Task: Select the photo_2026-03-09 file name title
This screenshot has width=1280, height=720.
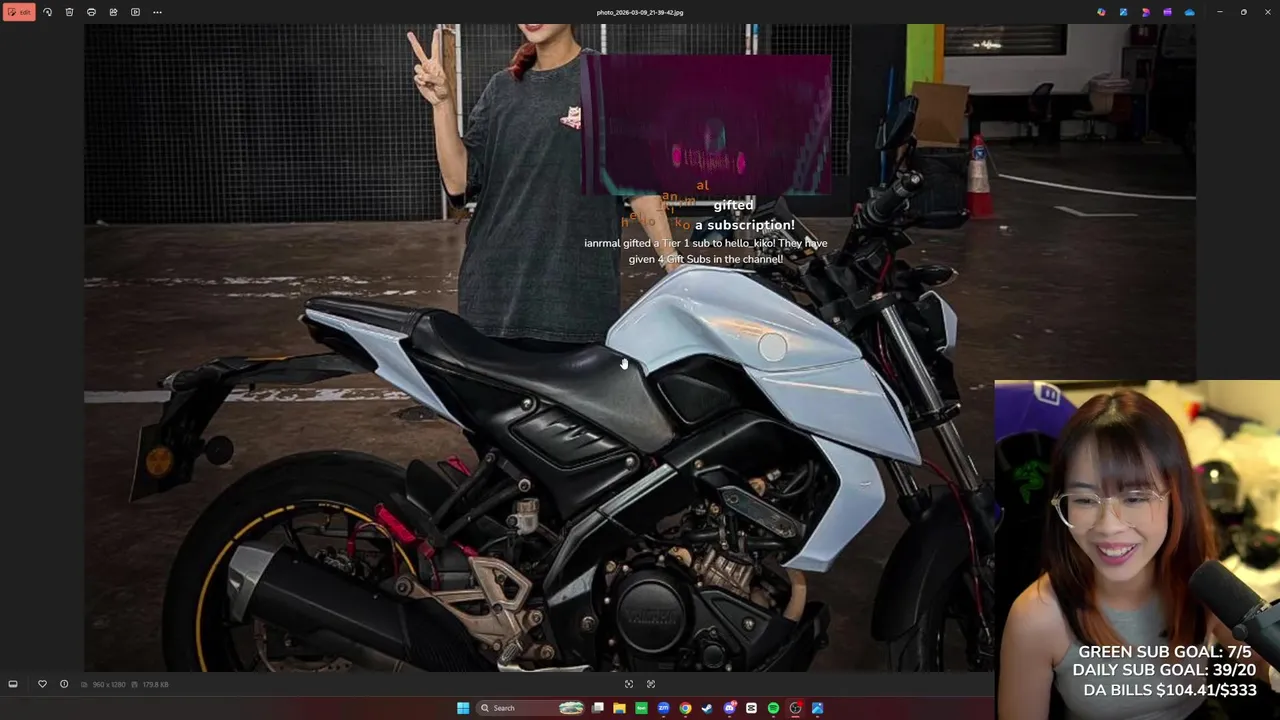Action: point(640,12)
